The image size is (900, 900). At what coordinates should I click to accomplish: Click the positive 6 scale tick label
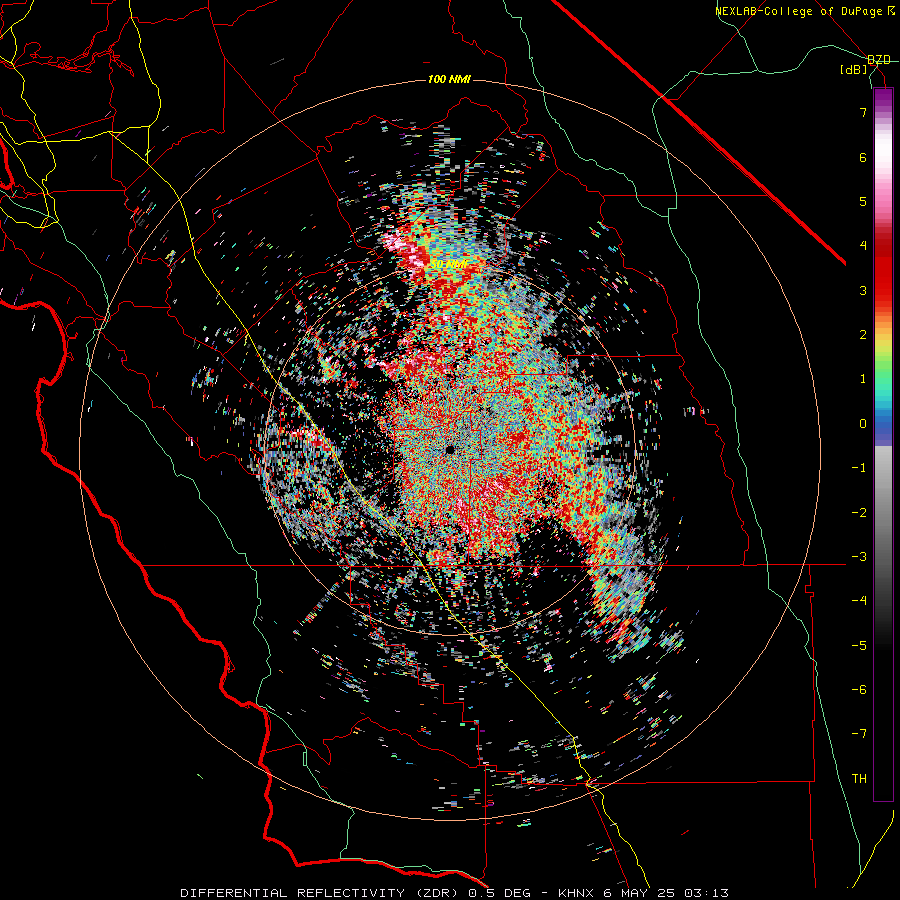(863, 157)
